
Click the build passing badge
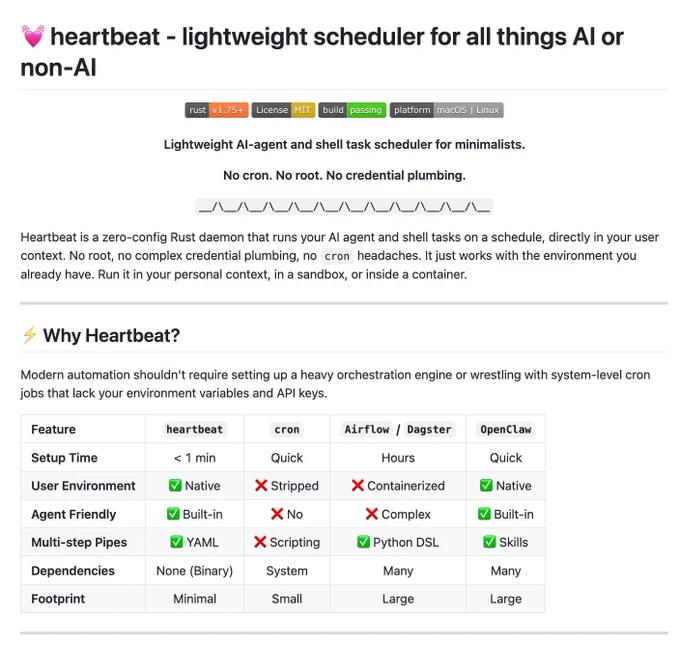(352, 110)
